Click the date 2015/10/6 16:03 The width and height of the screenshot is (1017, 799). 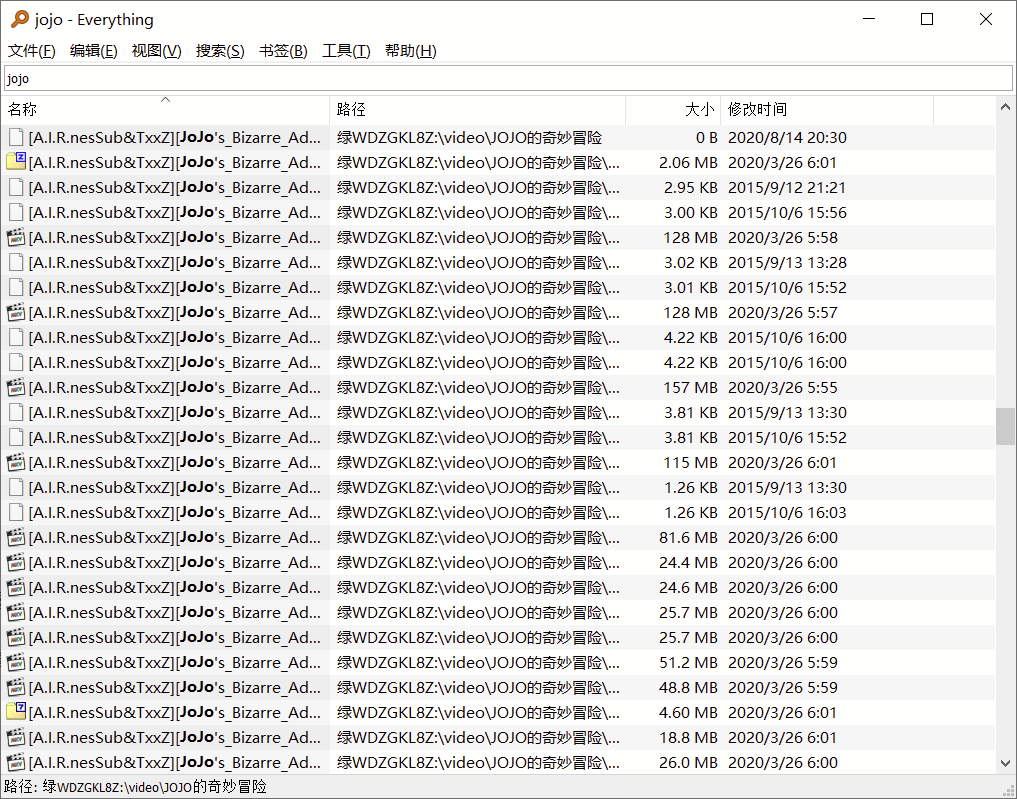(787, 512)
